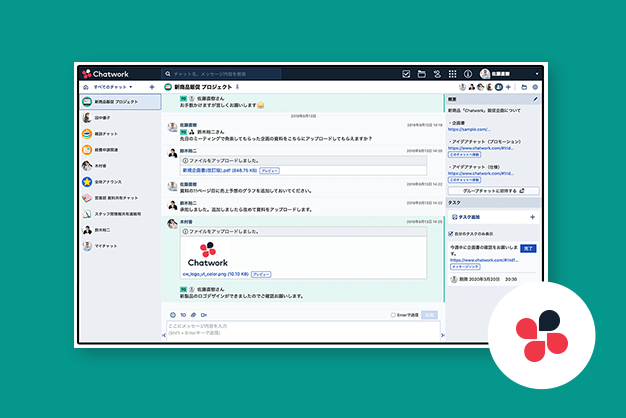Click the blue 完了 task button
626x418 pixels.
coord(528,248)
